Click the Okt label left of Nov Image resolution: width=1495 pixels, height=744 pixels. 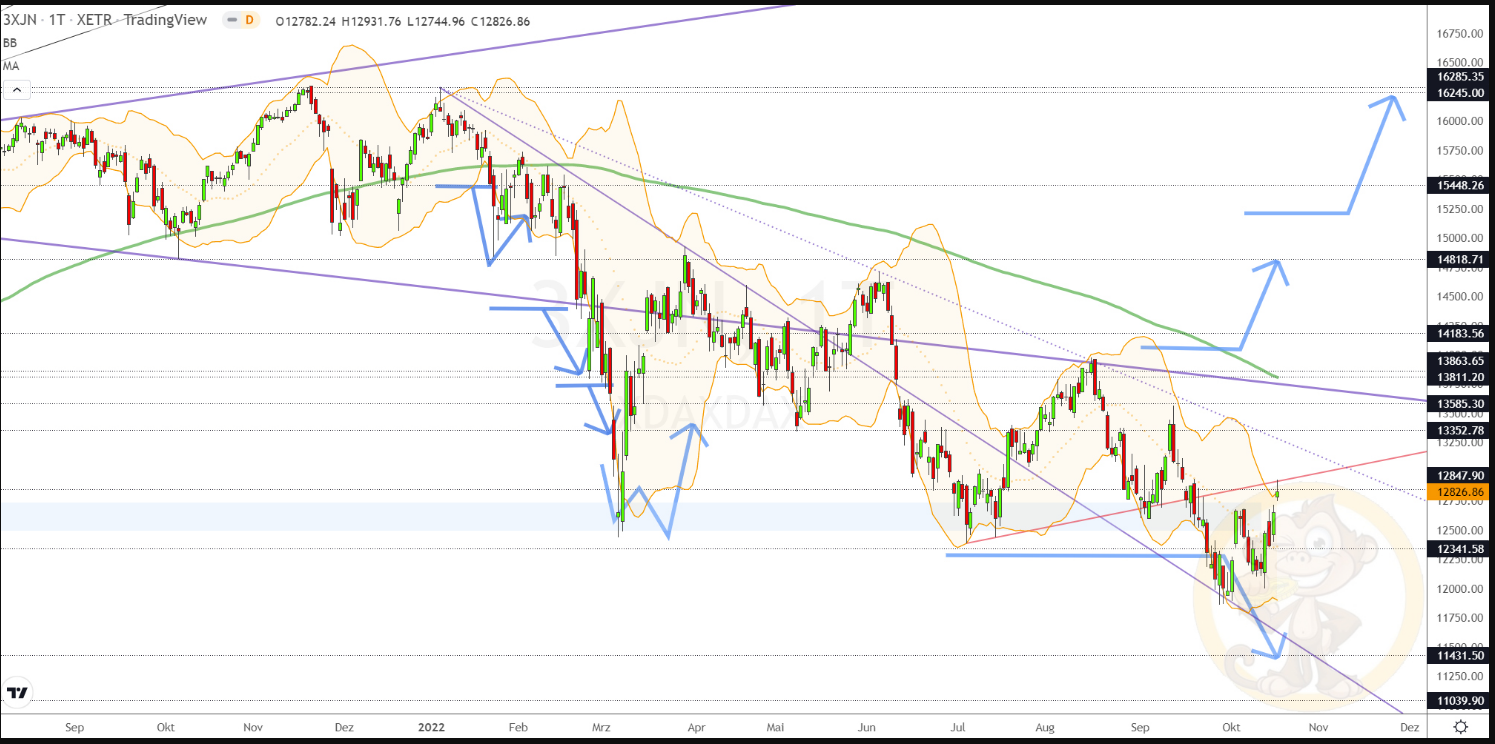point(165,727)
